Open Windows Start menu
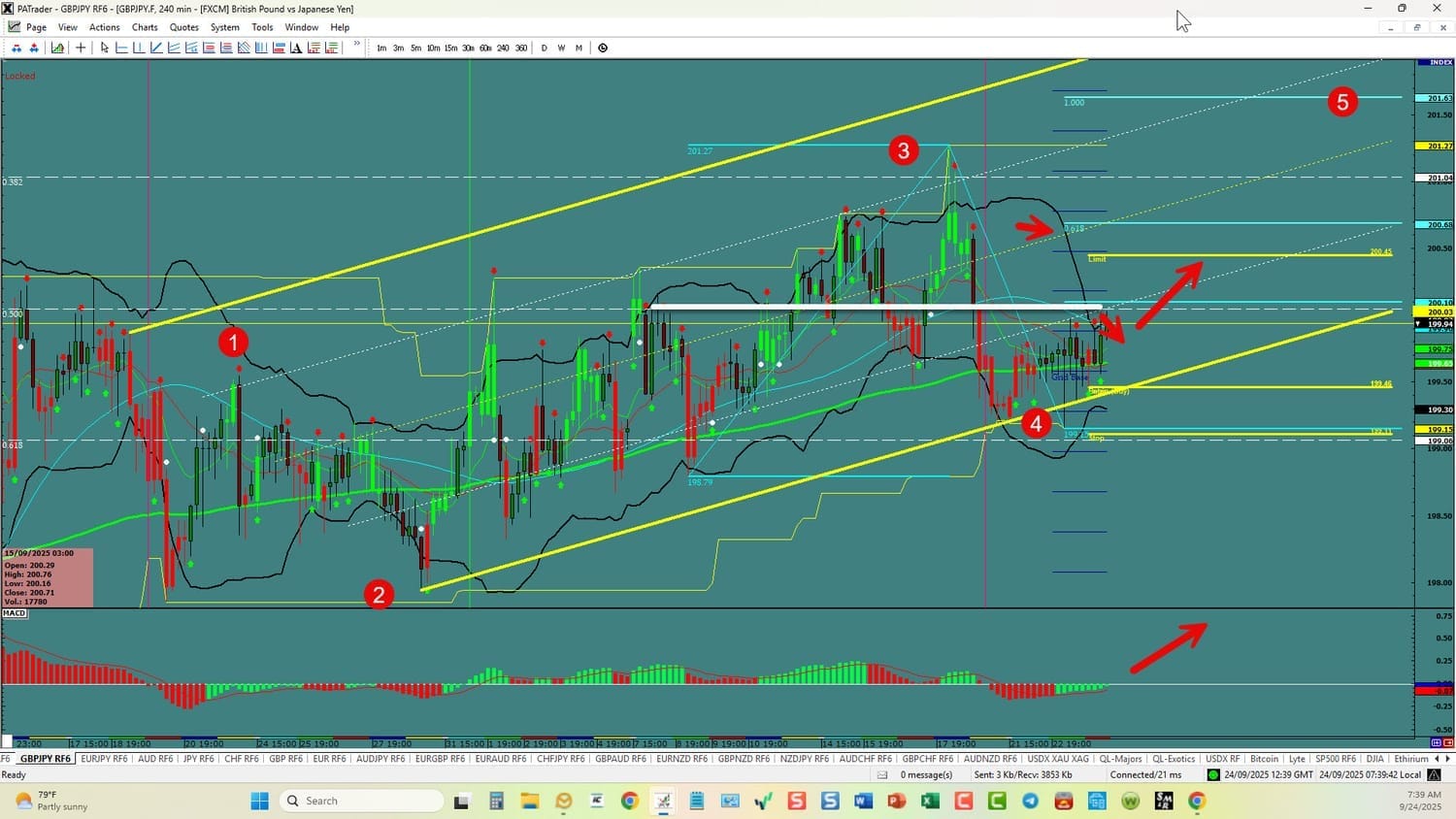This screenshot has height=819, width=1456. 259,801
